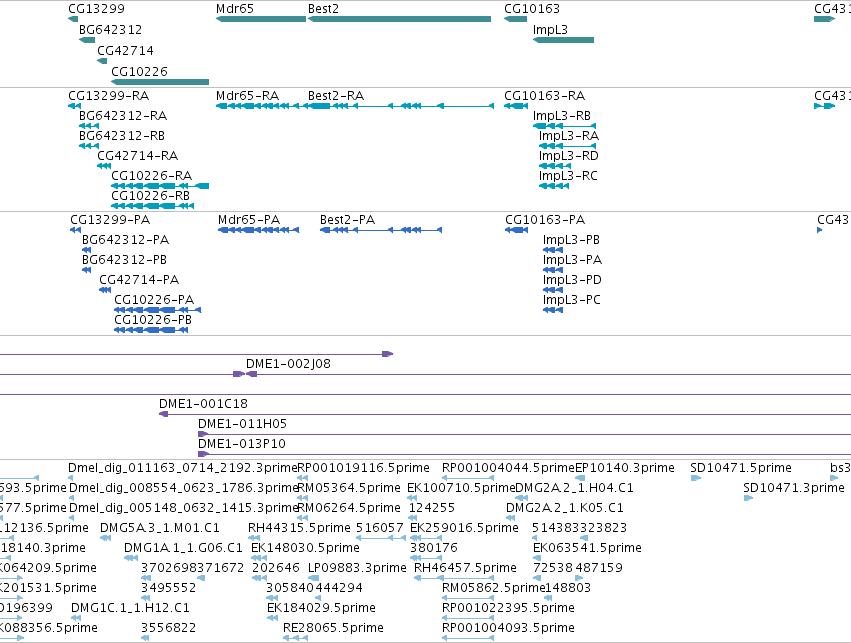Click the EK148030.5prime EST label
Viewport: 851px width, 643px height.
click(306, 548)
